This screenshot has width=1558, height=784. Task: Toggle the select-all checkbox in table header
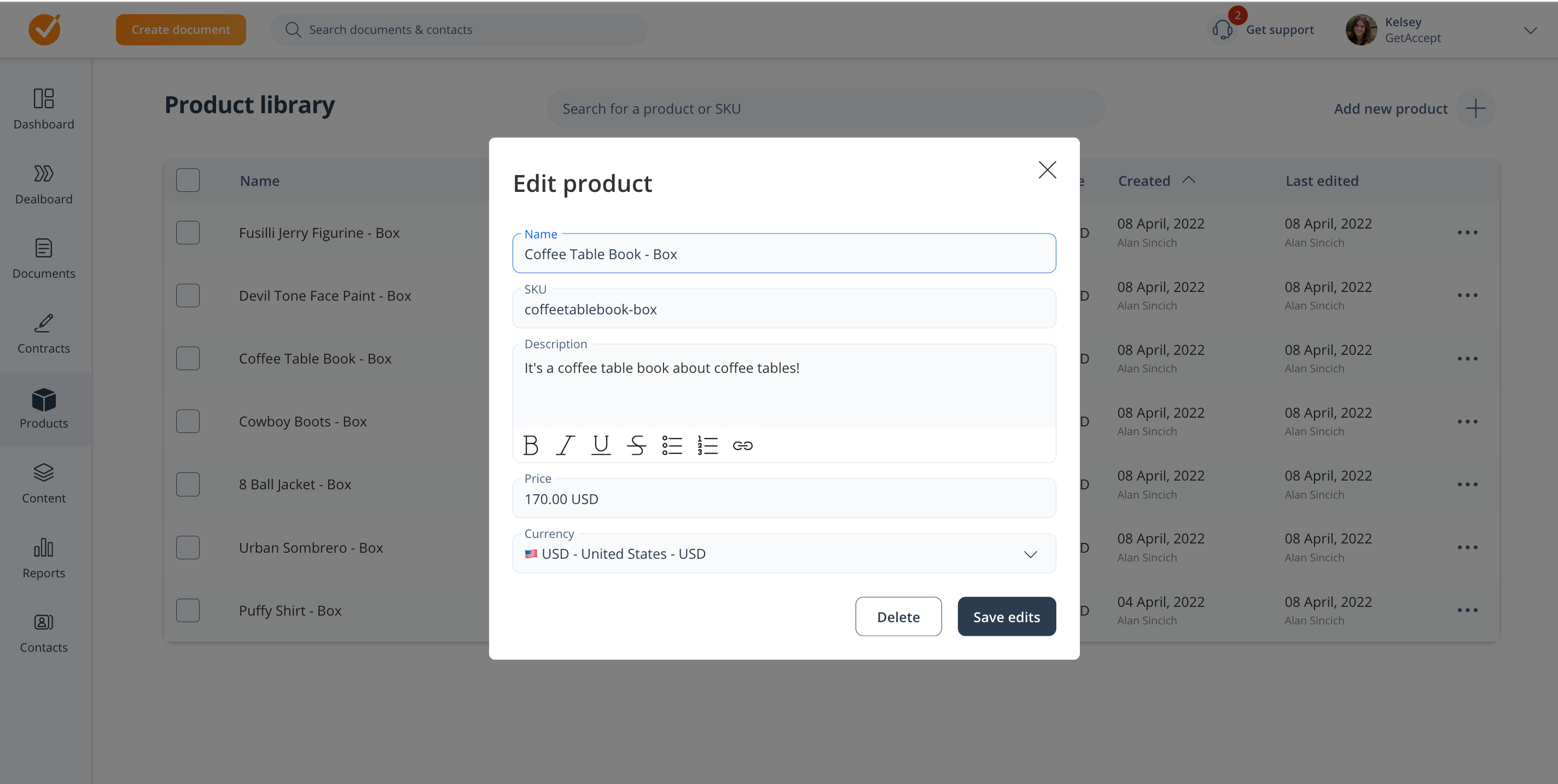188,180
